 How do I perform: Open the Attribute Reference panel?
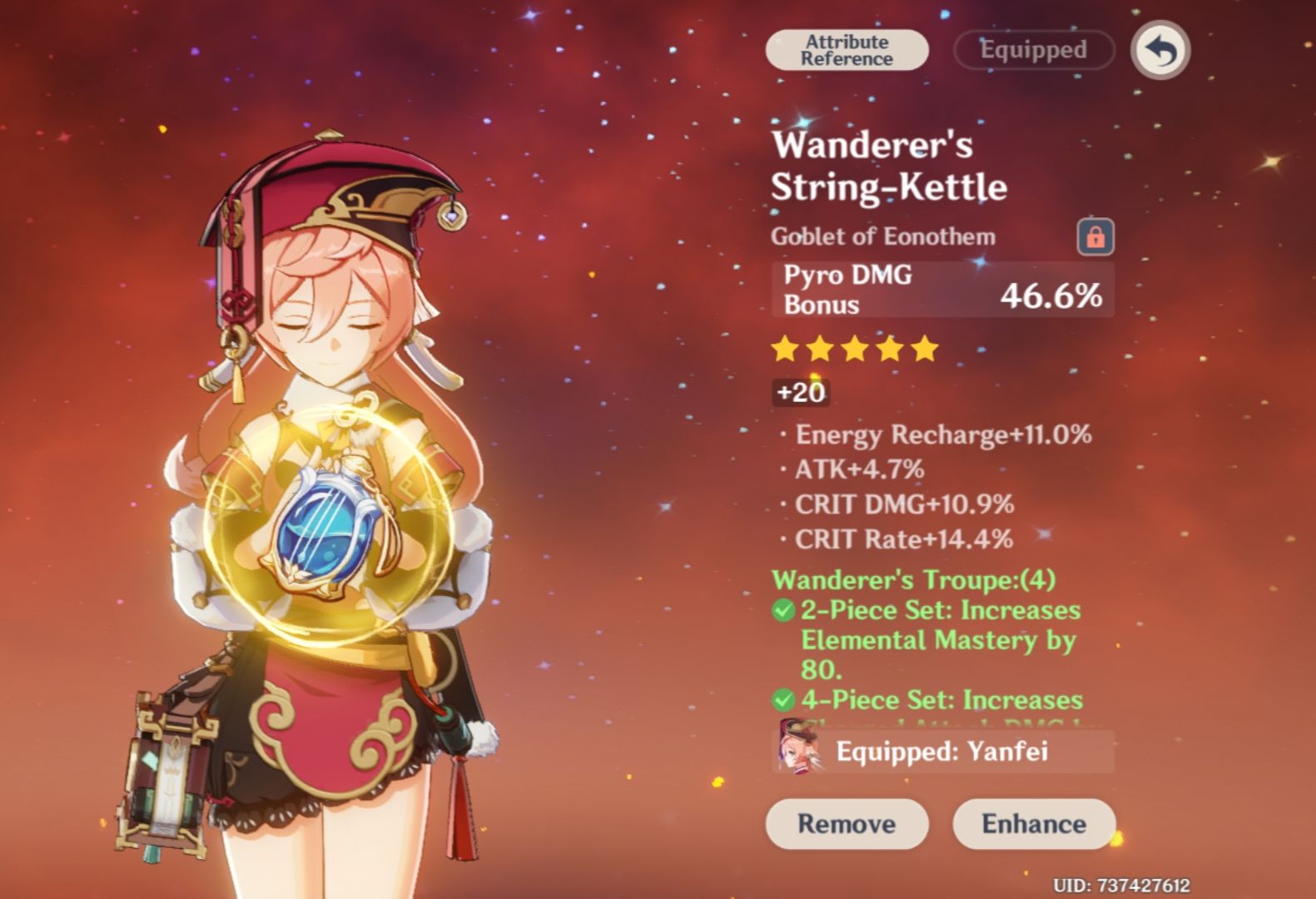pyautogui.click(x=847, y=50)
